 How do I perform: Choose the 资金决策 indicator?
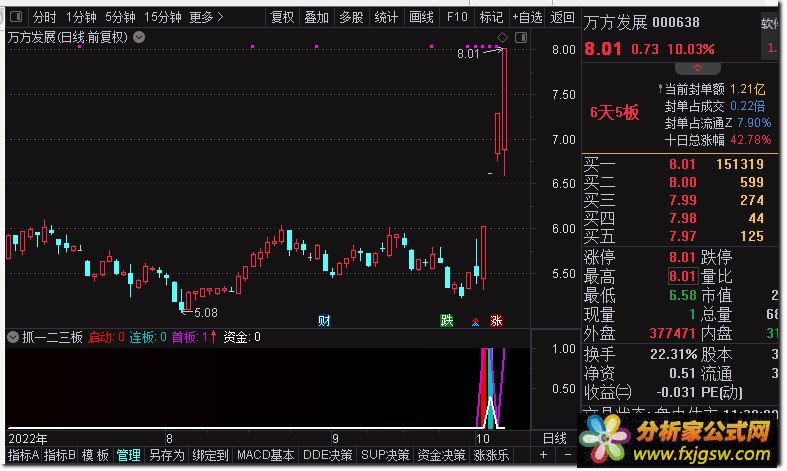coord(441,455)
